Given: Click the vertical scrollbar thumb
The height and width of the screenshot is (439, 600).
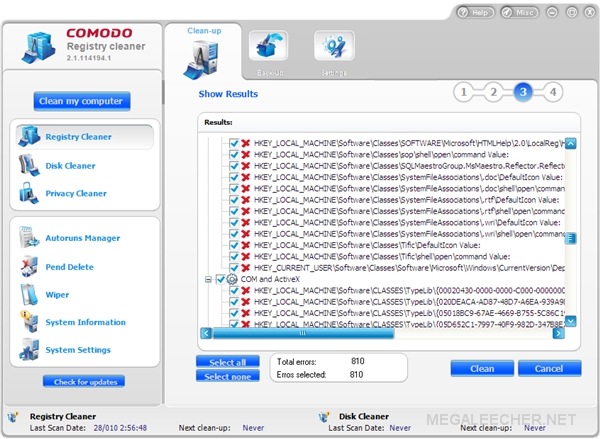Looking at the screenshot, I should click(x=571, y=238).
